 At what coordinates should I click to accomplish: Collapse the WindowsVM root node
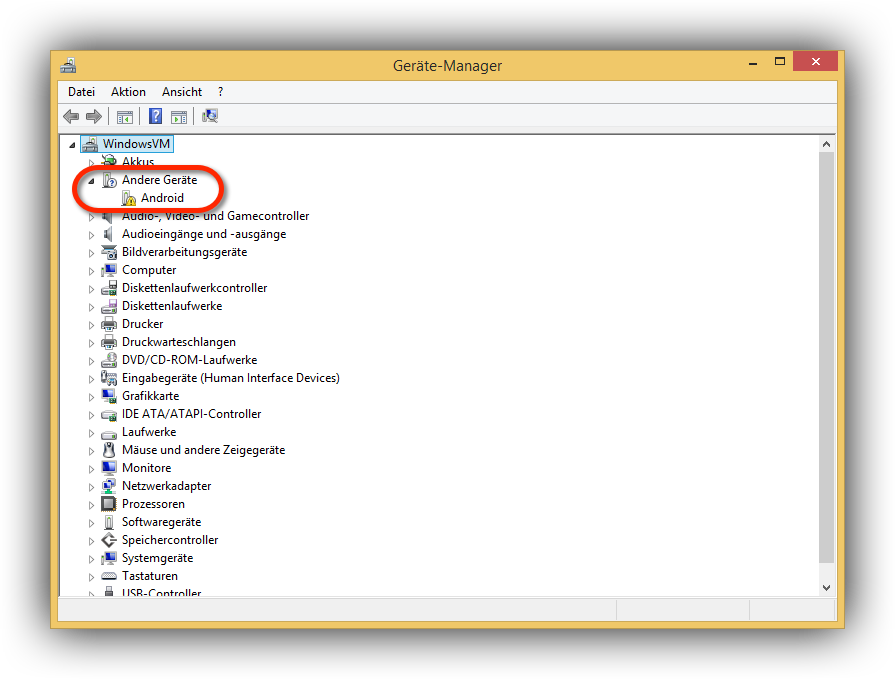click(x=72, y=145)
